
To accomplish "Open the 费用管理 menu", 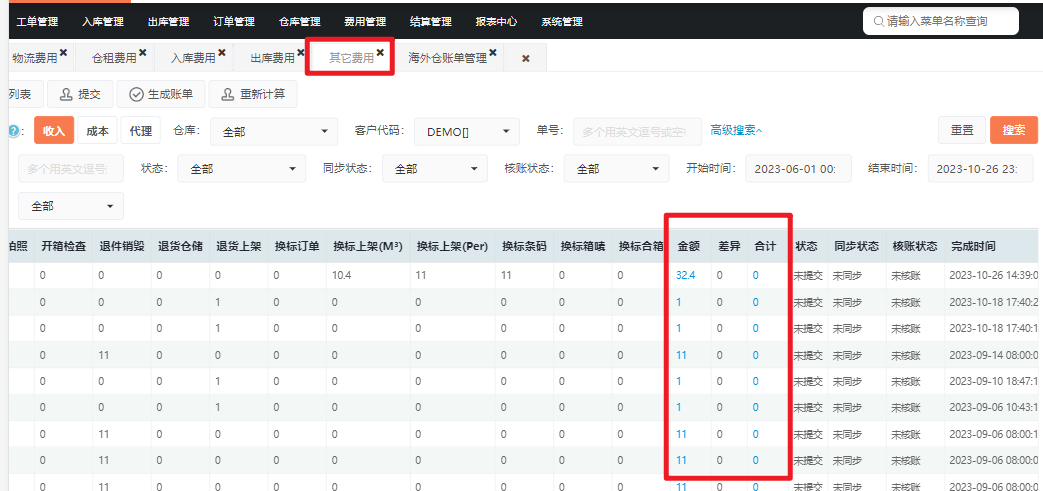I will coord(365,22).
